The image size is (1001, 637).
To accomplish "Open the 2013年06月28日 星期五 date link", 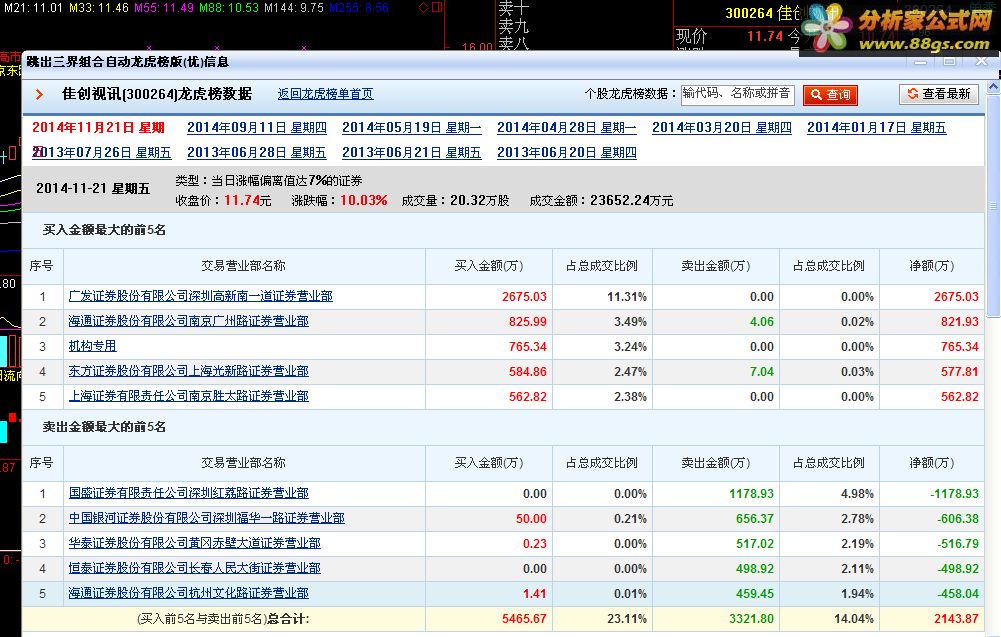I will [x=257, y=153].
